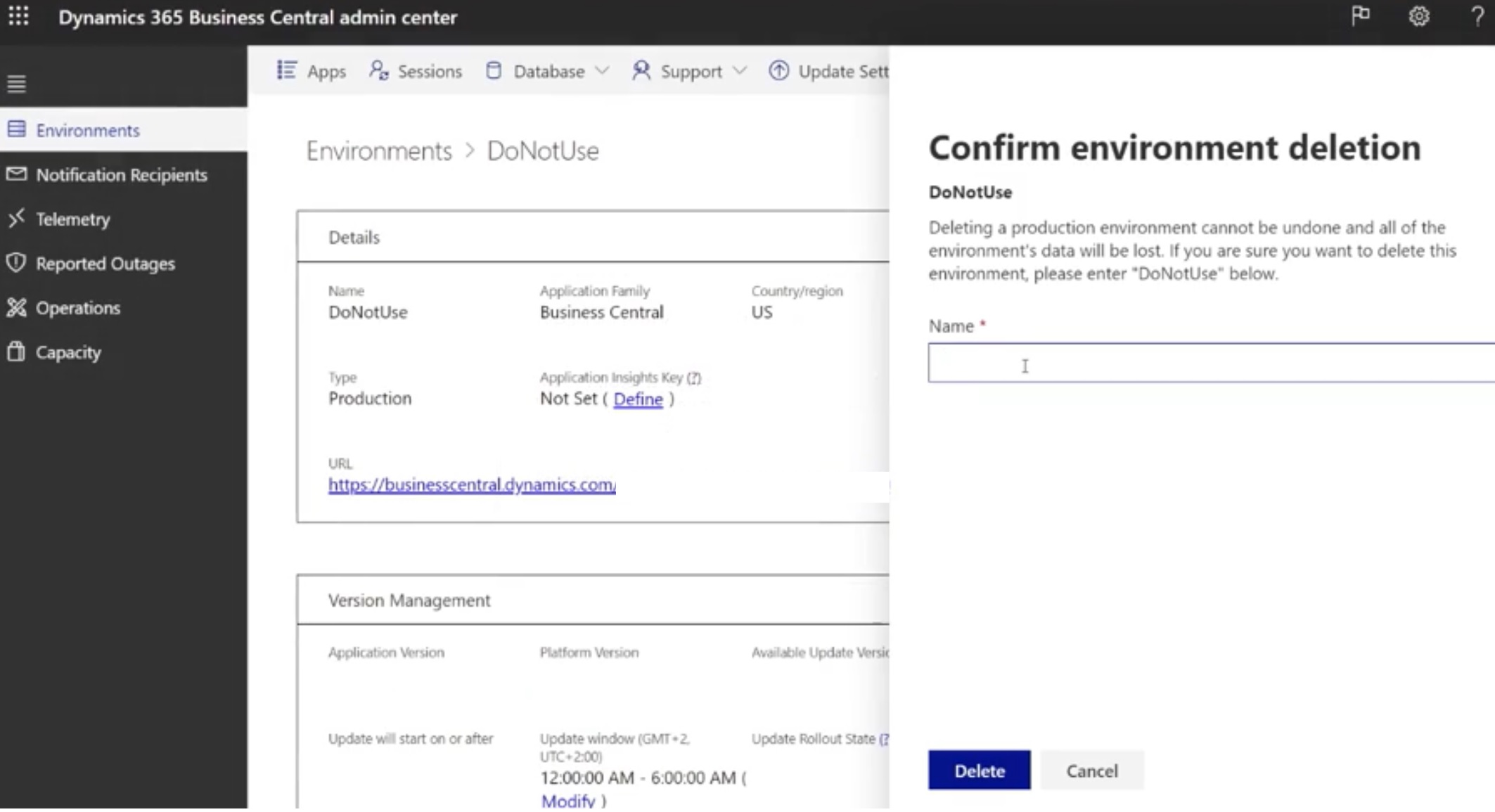The image size is (1495, 812).
Task: Click the Capacity sidebar icon
Action: (16, 352)
